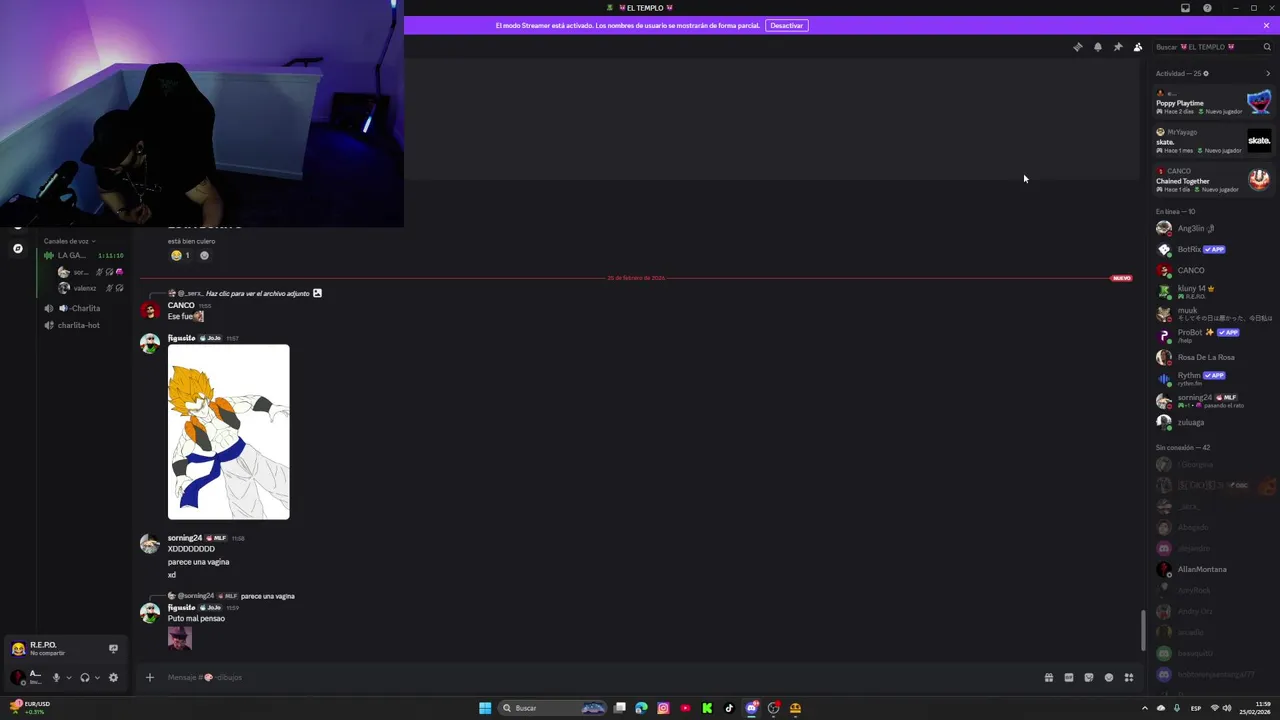Screen dimensions: 1280x720
Task: Click the search magnifier in server search
Action: tap(1267, 47)
